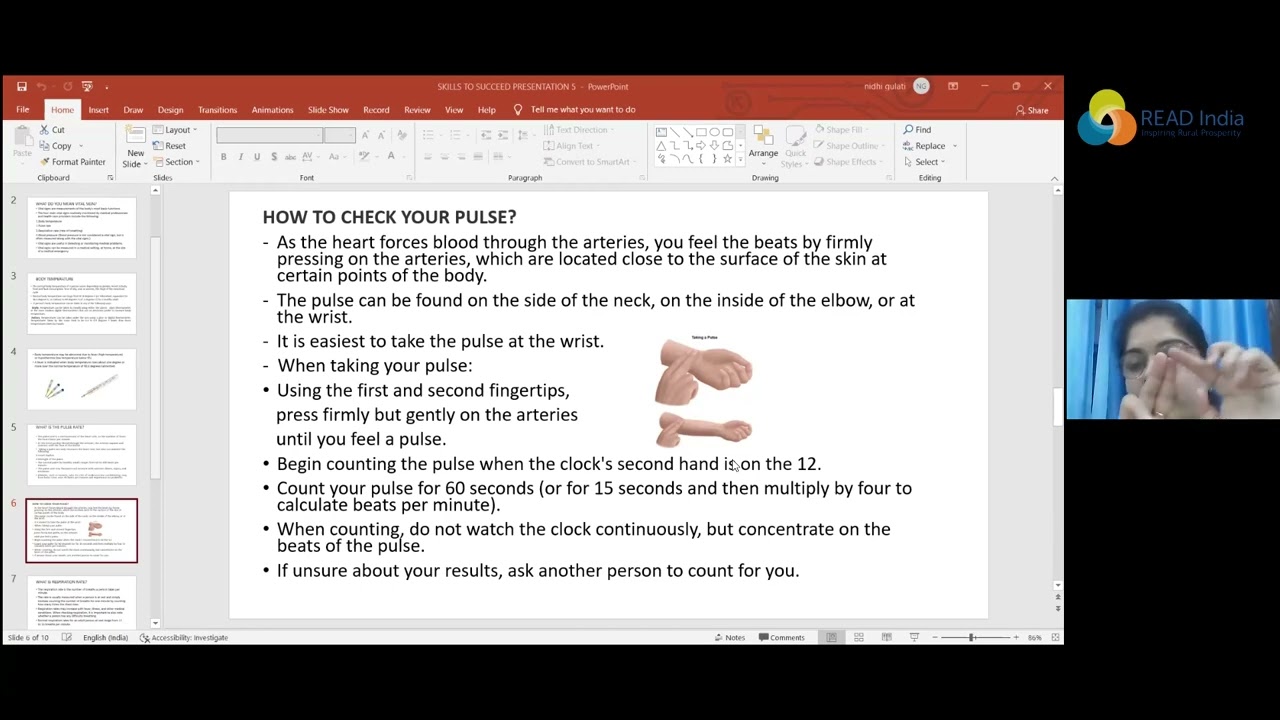Screen dimensions: 1280x720
Task: Open Clipboard pane dialog launcher
Action: click(x=110, y=178)
